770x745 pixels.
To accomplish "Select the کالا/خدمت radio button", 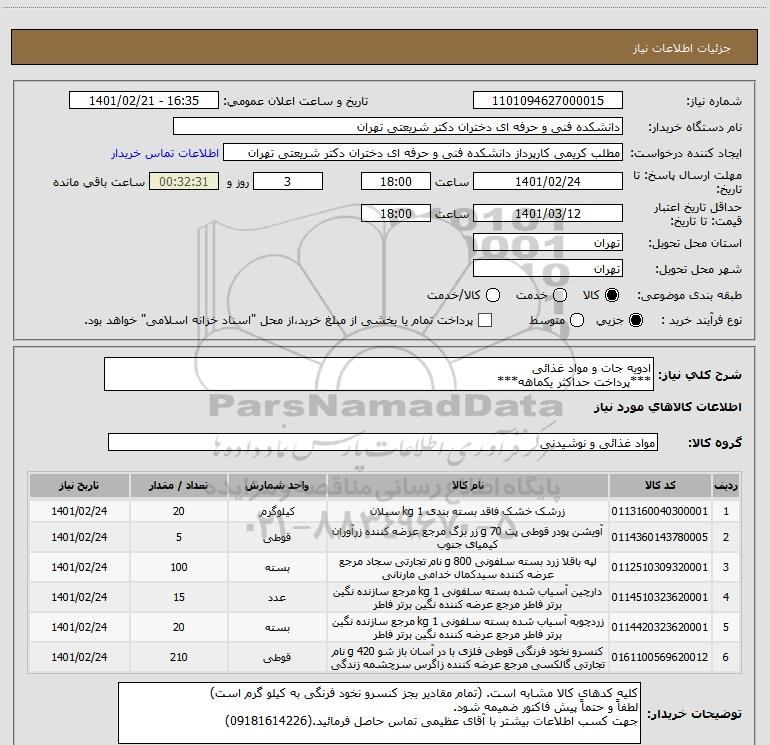I will point(493,295).
